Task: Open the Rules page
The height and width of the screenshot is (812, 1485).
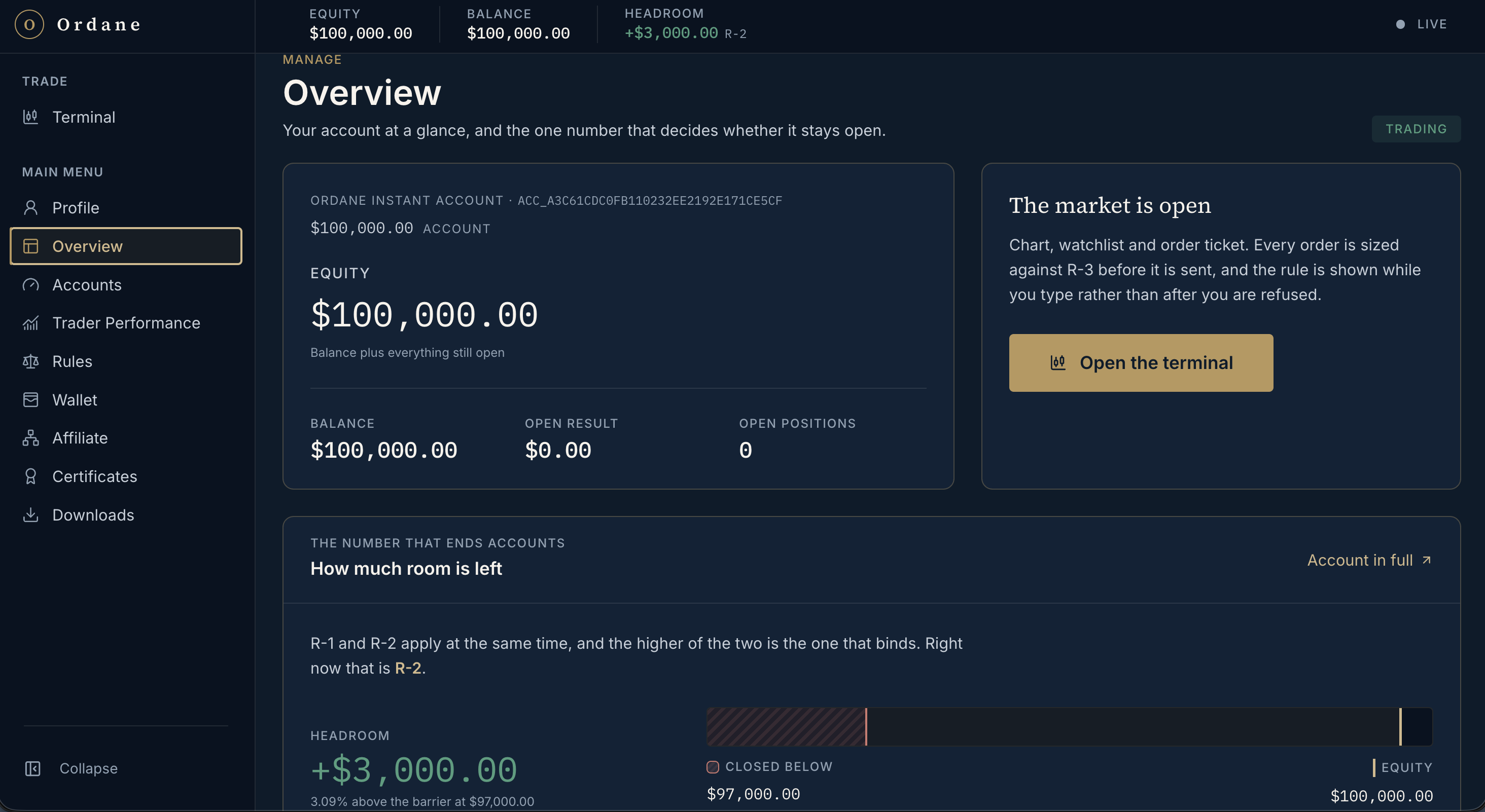Action: pyautogui.click(x=126, y=361)
